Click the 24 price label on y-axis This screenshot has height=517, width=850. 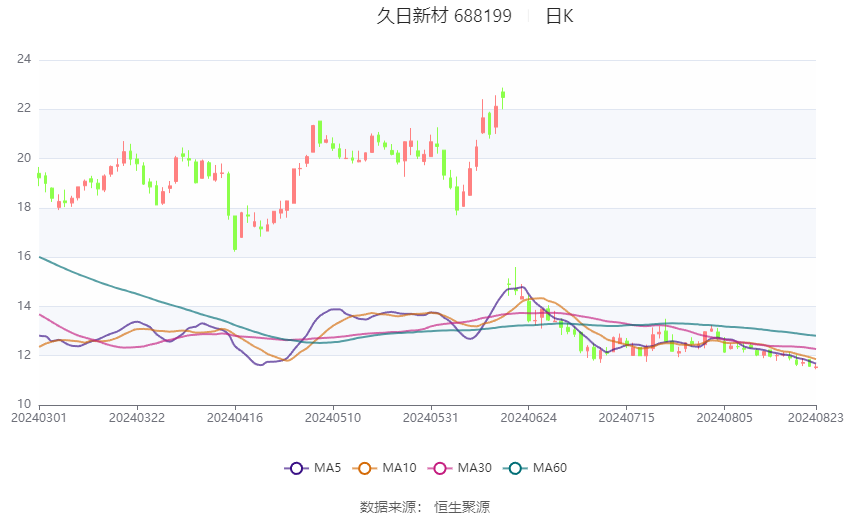point(24,60)
